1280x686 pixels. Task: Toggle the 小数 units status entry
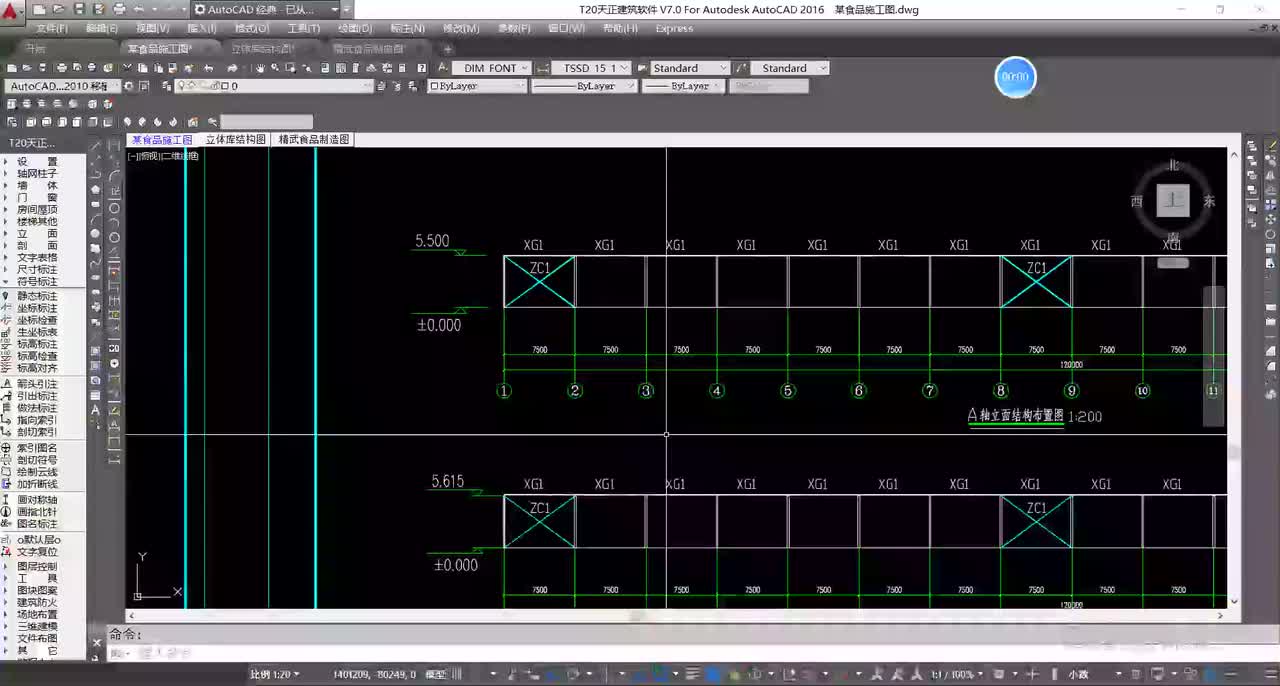(1078, 675)
